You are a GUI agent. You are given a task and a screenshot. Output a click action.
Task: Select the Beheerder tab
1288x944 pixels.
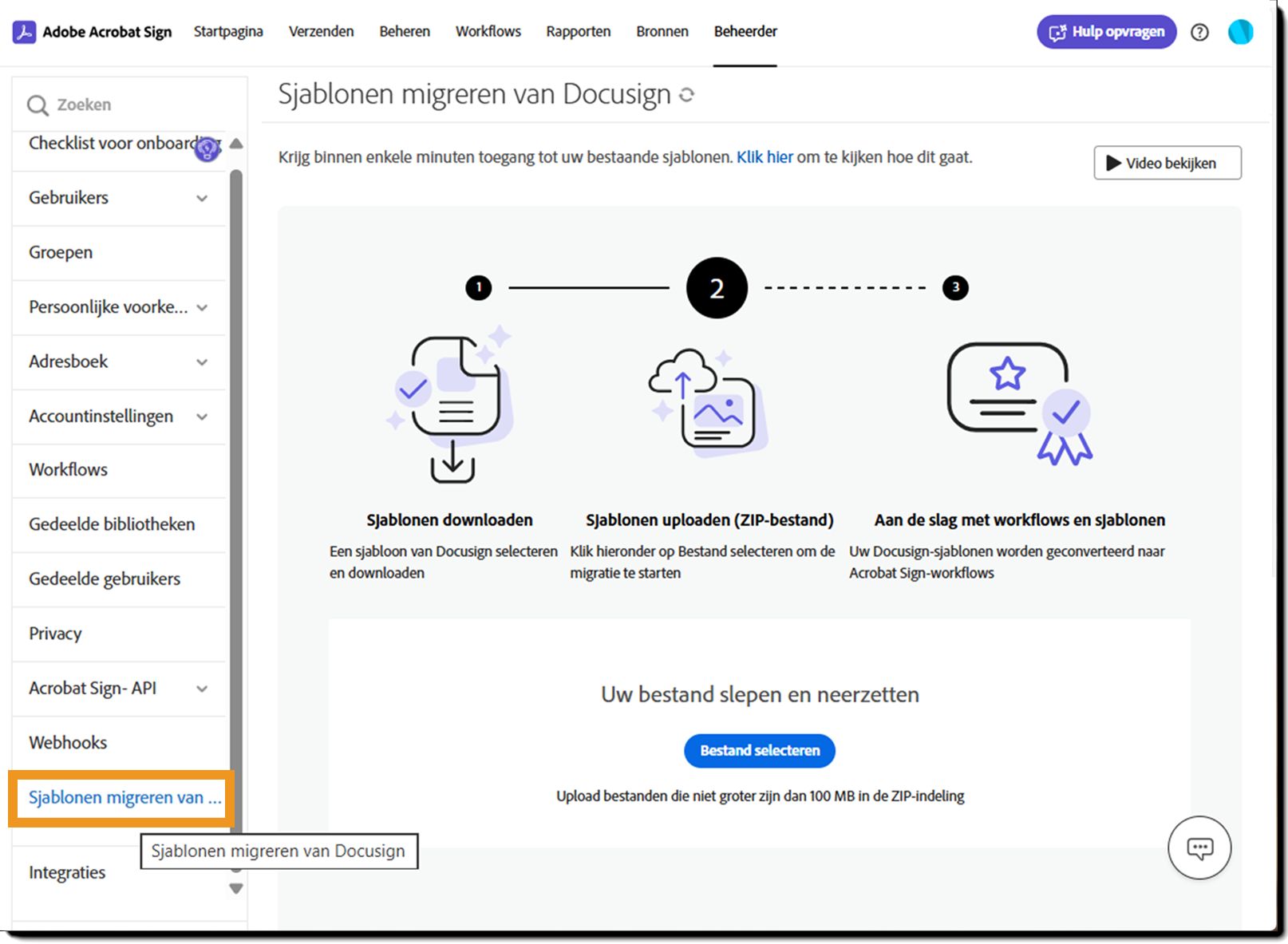click(x=745, y=32)
